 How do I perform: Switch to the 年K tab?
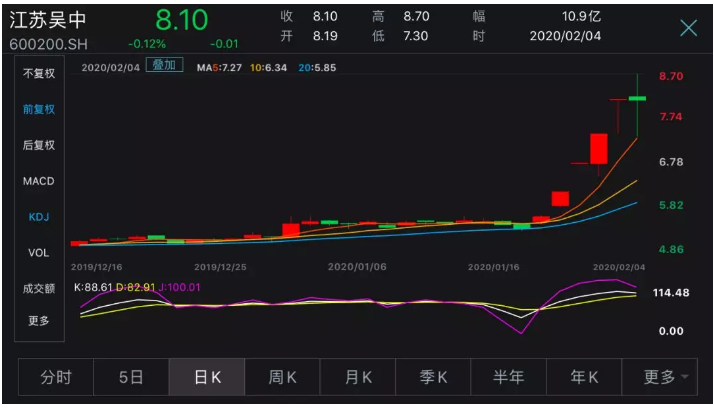pyautogui.click(x=584, y=377)
